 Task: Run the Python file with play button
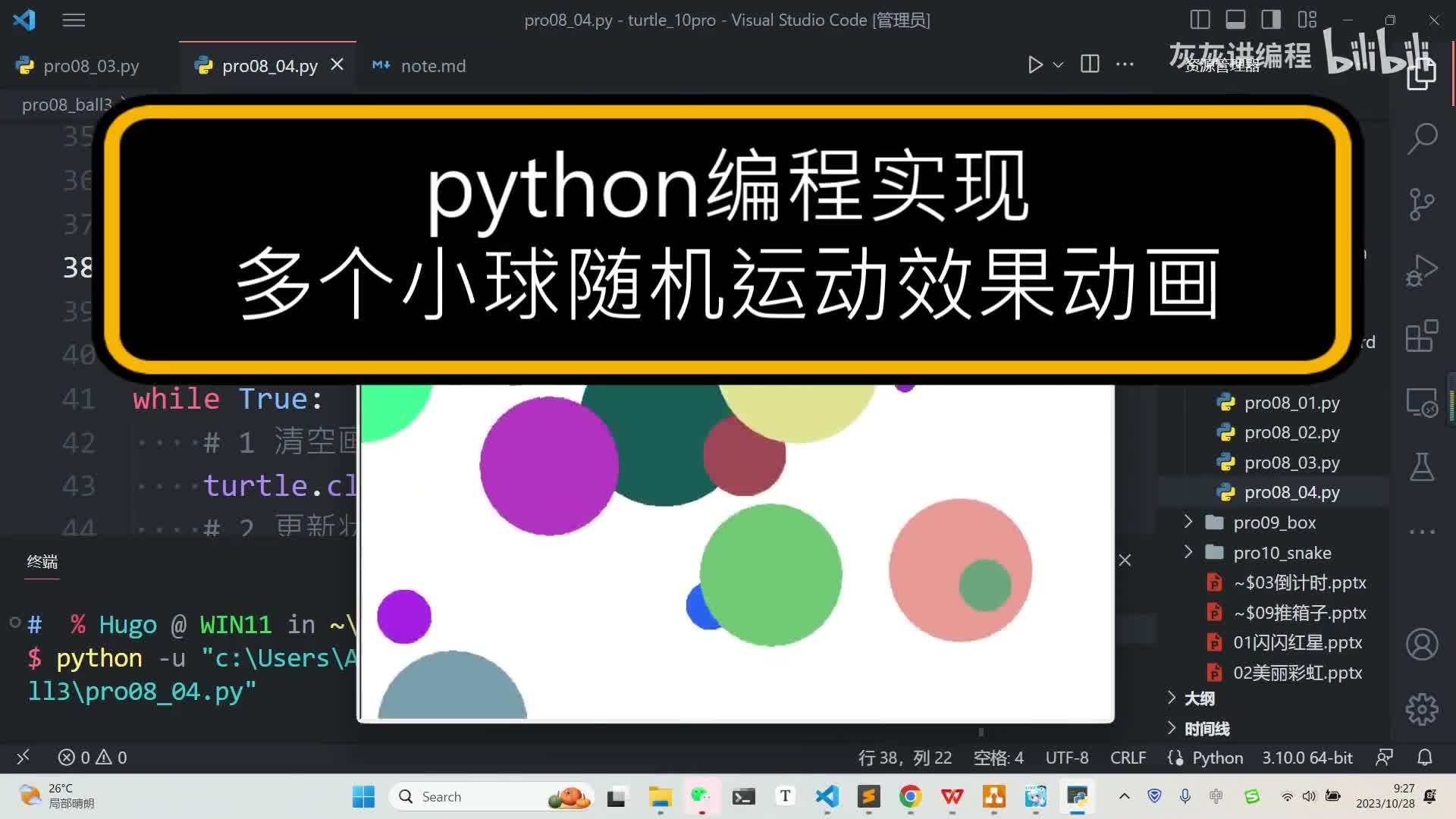tap(1035, 64)
